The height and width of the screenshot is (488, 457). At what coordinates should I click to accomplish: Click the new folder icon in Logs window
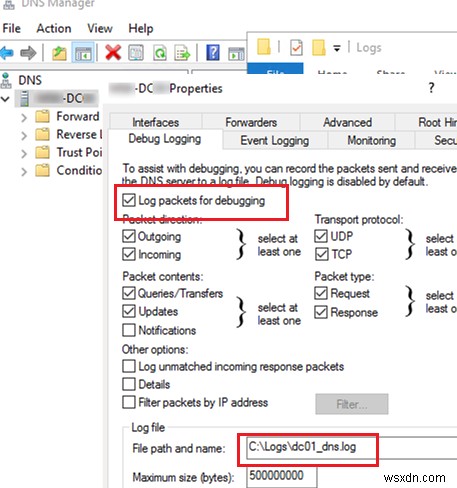319,47
